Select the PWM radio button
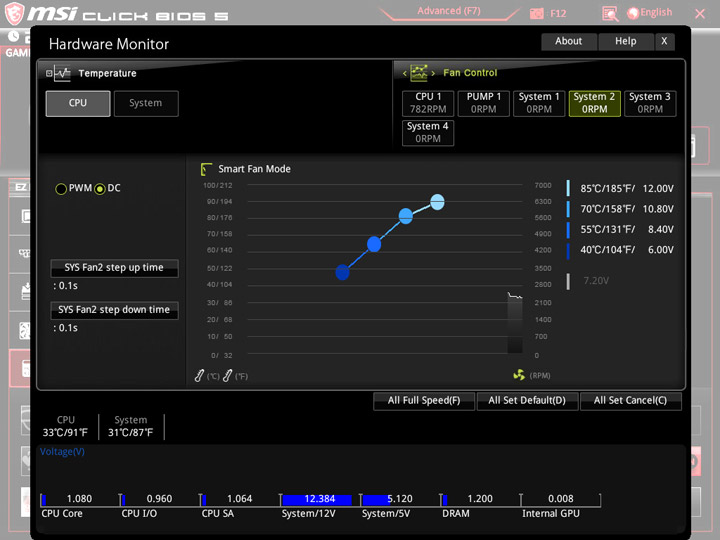 click(61, 189)
